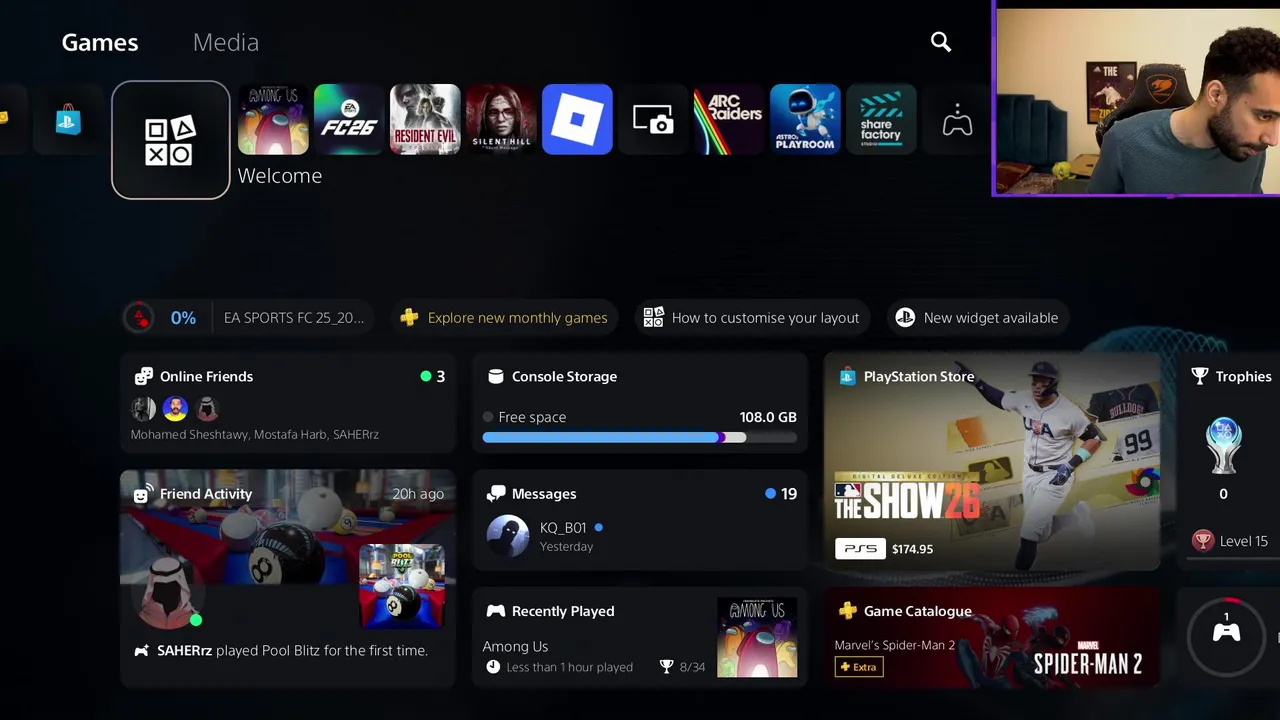This screenshot has width=1280, height=720.
Task: Click the friend names list text
Action: pyautogui.click(x=254, y=435)
